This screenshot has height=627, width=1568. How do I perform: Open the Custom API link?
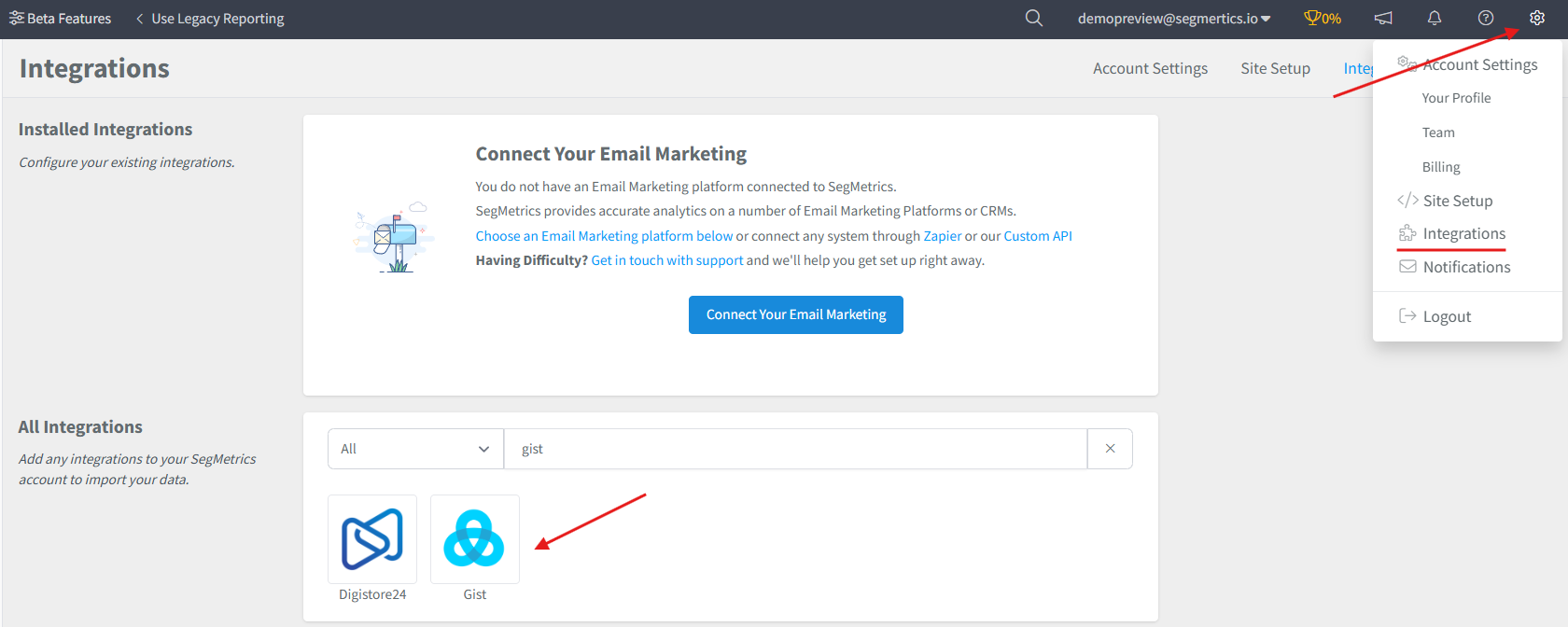[x=1038, y=236]
